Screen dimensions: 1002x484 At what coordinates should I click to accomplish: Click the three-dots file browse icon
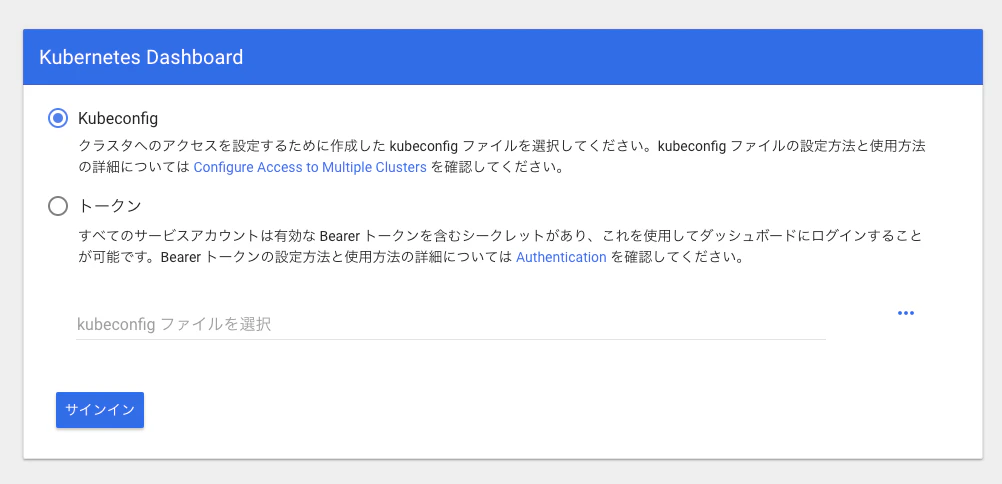906,313
